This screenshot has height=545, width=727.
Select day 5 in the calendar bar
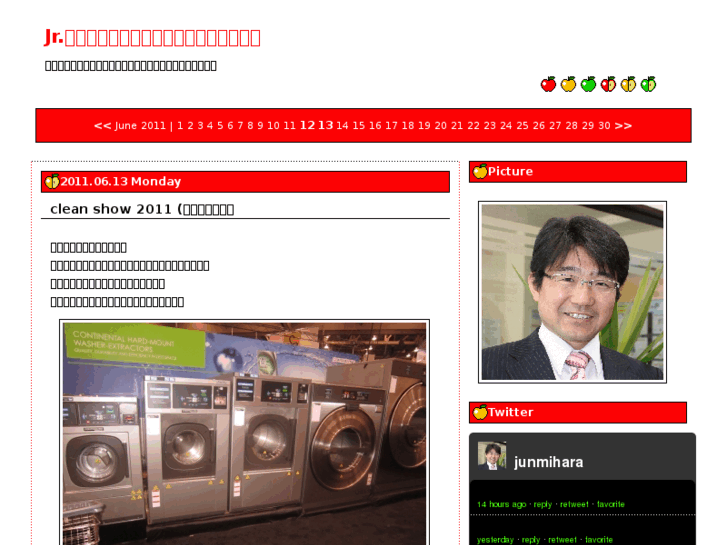coord(220,126)
